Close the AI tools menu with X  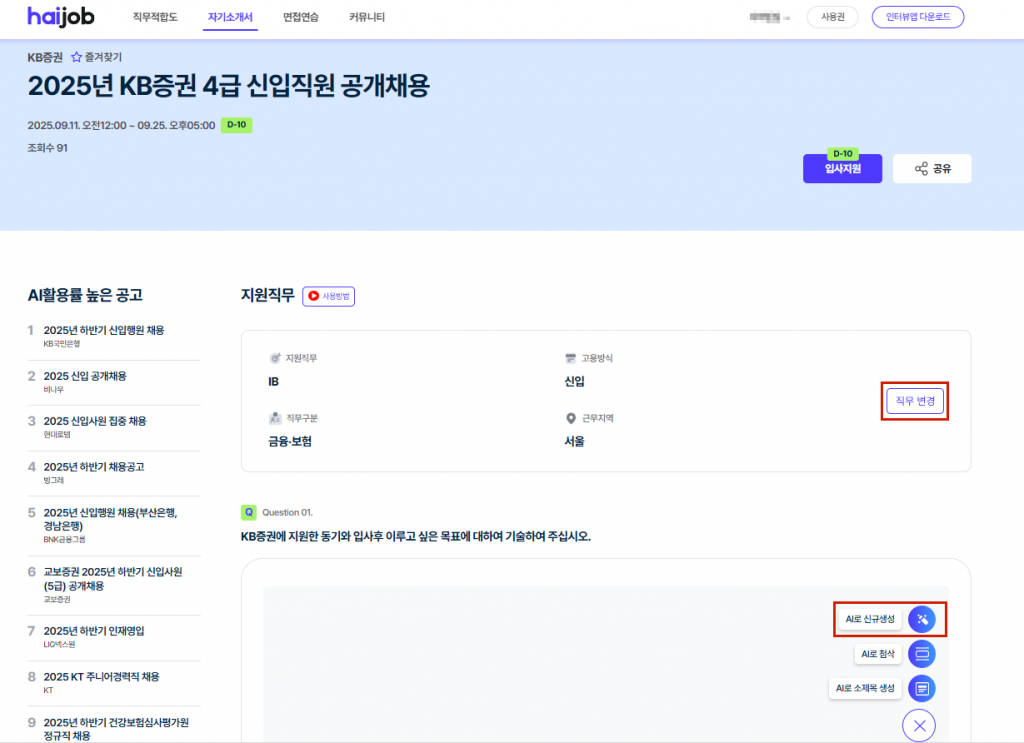(919, 725)
